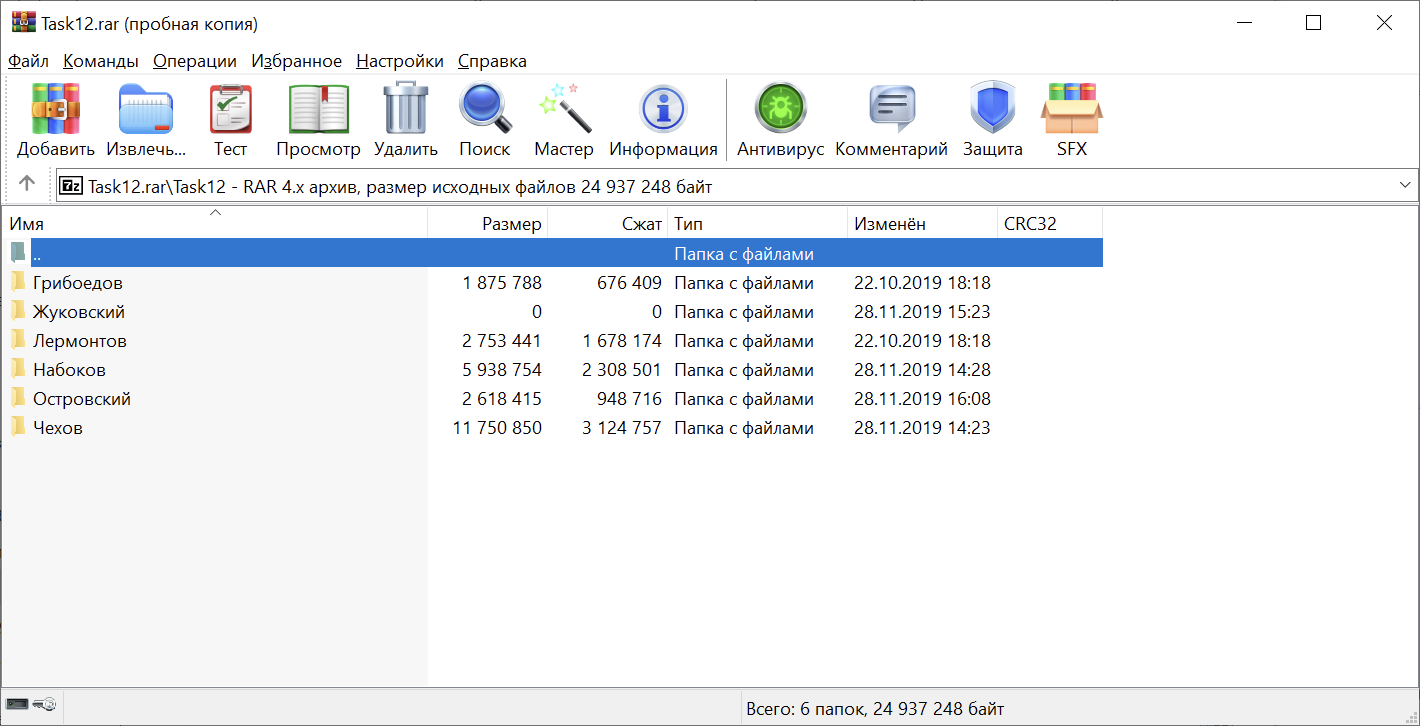Select the Островский folder name
Image resolution: width=1420 pixels, height=726 pixels.
tap(82, 399)
